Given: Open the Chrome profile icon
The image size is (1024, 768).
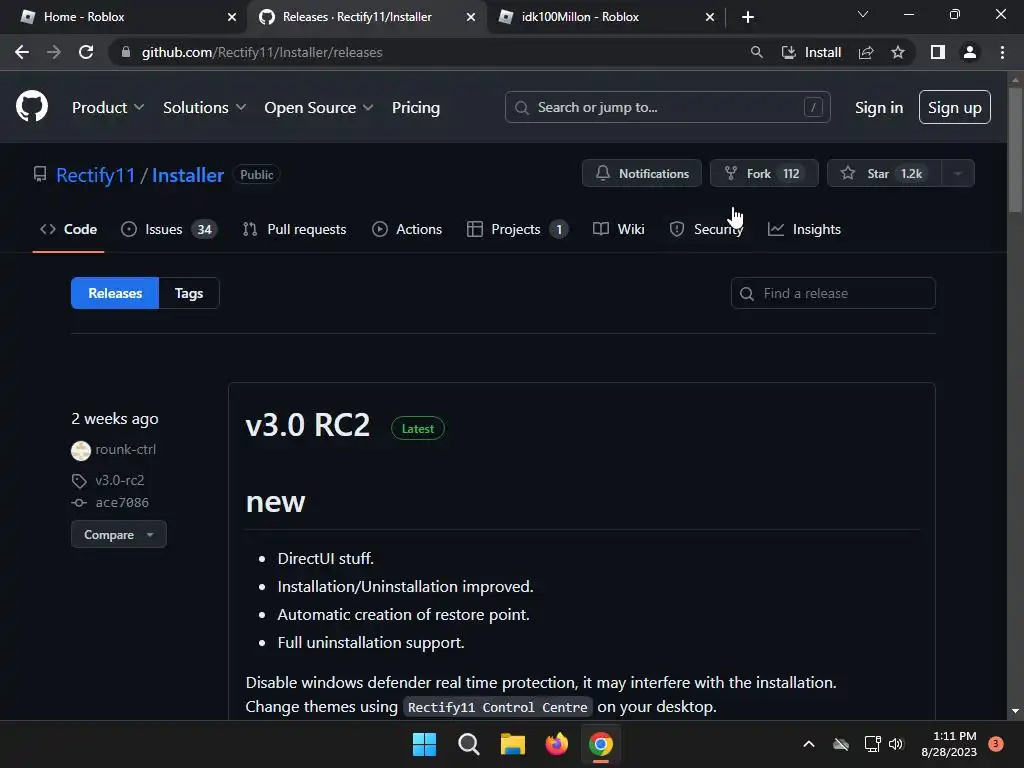Looking at the screenshot, I should pos(970,52).
